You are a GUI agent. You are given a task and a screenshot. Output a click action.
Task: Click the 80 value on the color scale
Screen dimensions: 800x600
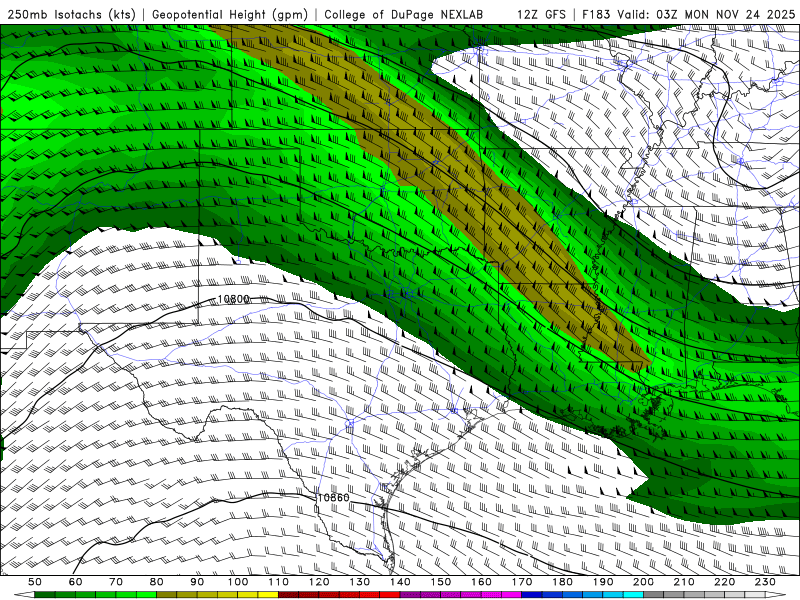156,582
